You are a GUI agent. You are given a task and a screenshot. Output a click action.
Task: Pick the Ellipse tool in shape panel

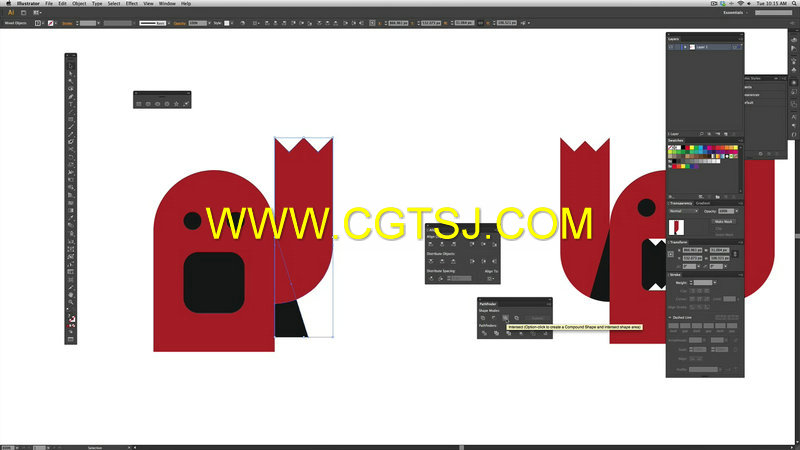coord(158,104)
